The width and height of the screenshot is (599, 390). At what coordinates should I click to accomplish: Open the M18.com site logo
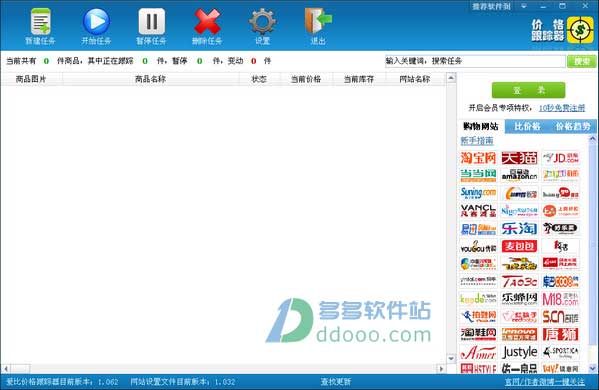pos(560,299)
